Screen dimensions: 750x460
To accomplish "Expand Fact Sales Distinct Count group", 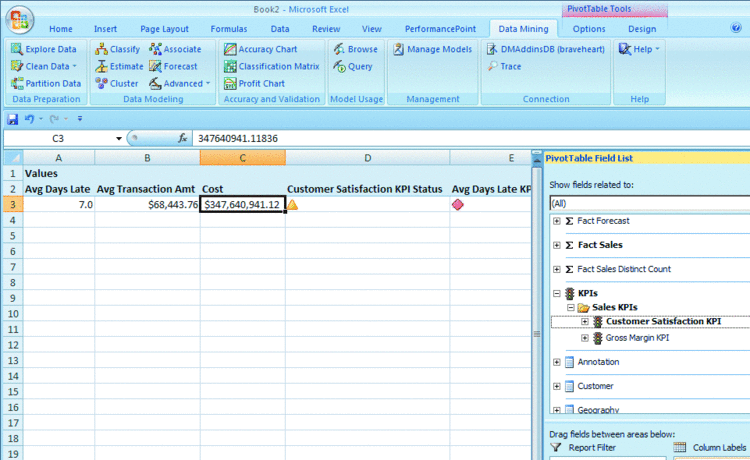I will point(557,269).
